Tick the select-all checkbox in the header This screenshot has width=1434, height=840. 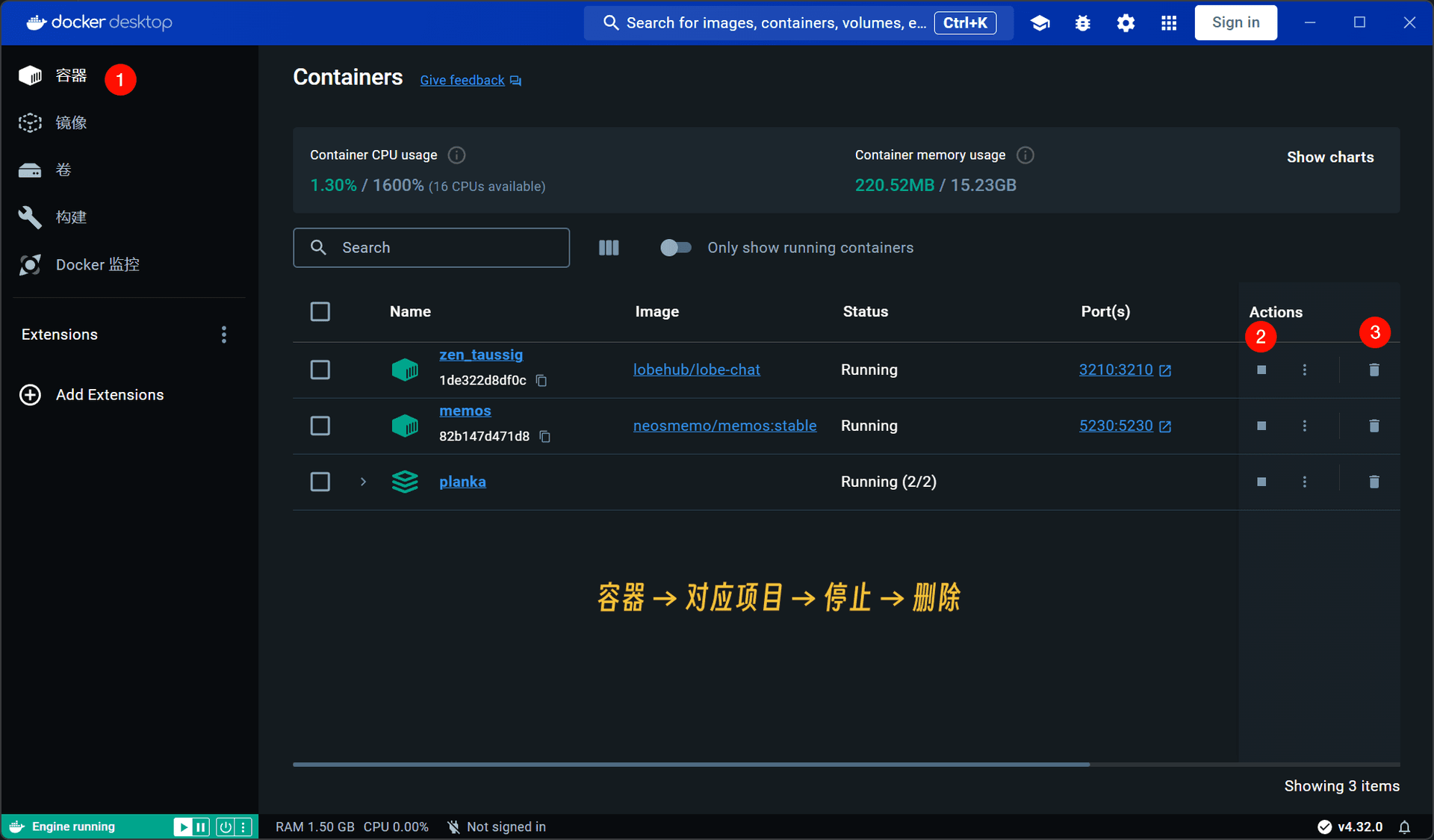coord(320,311)
